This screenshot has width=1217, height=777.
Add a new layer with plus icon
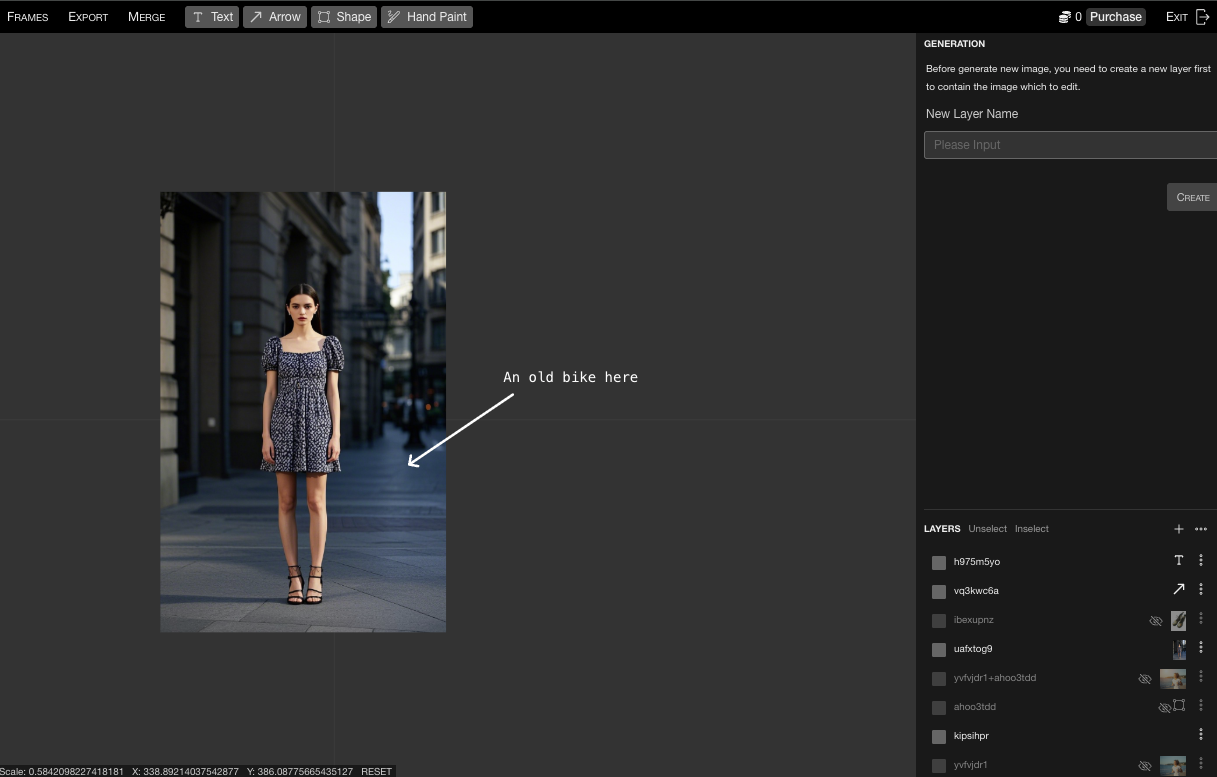point(1178,529)
